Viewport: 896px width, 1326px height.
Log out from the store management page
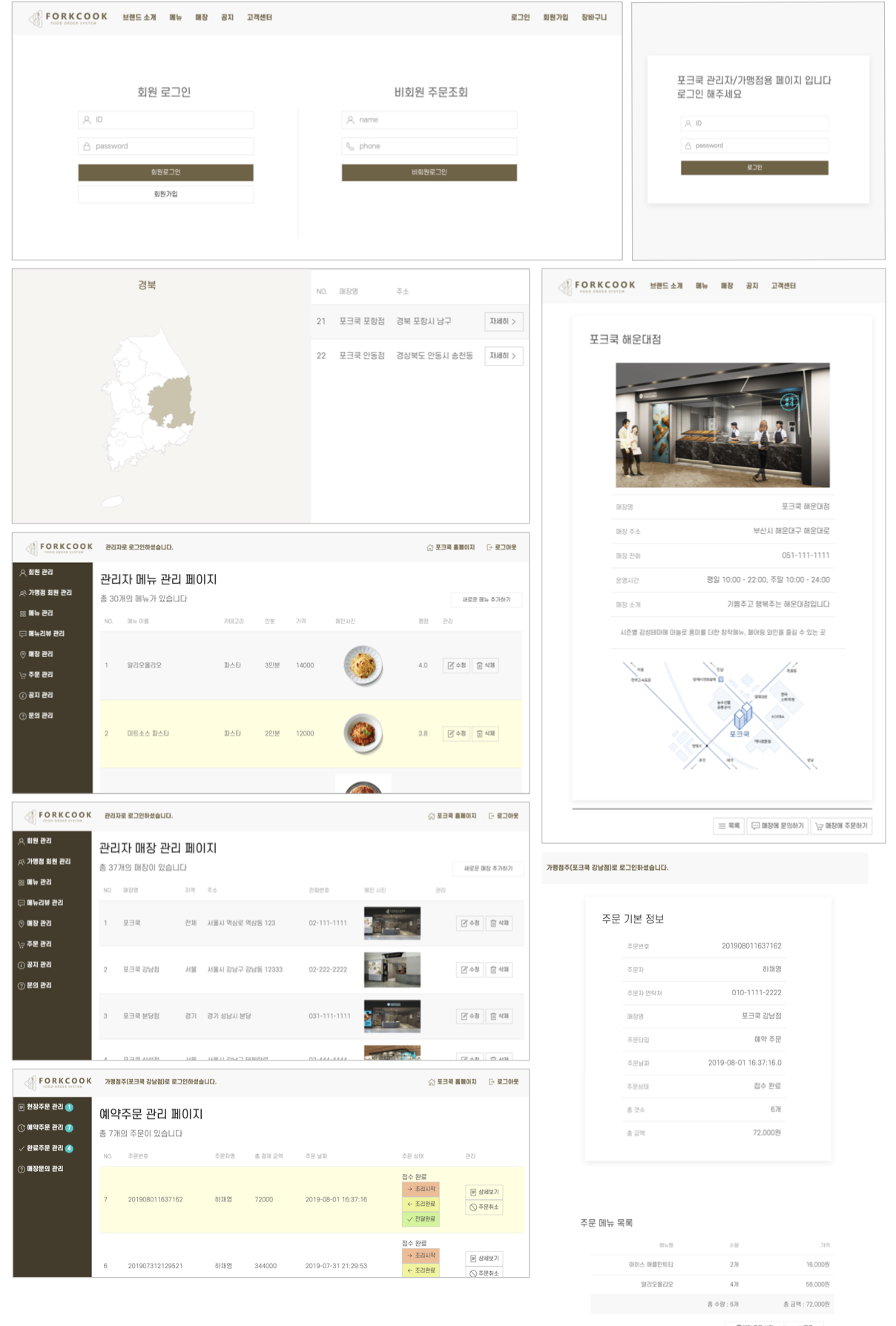click(x=504, y=816)
